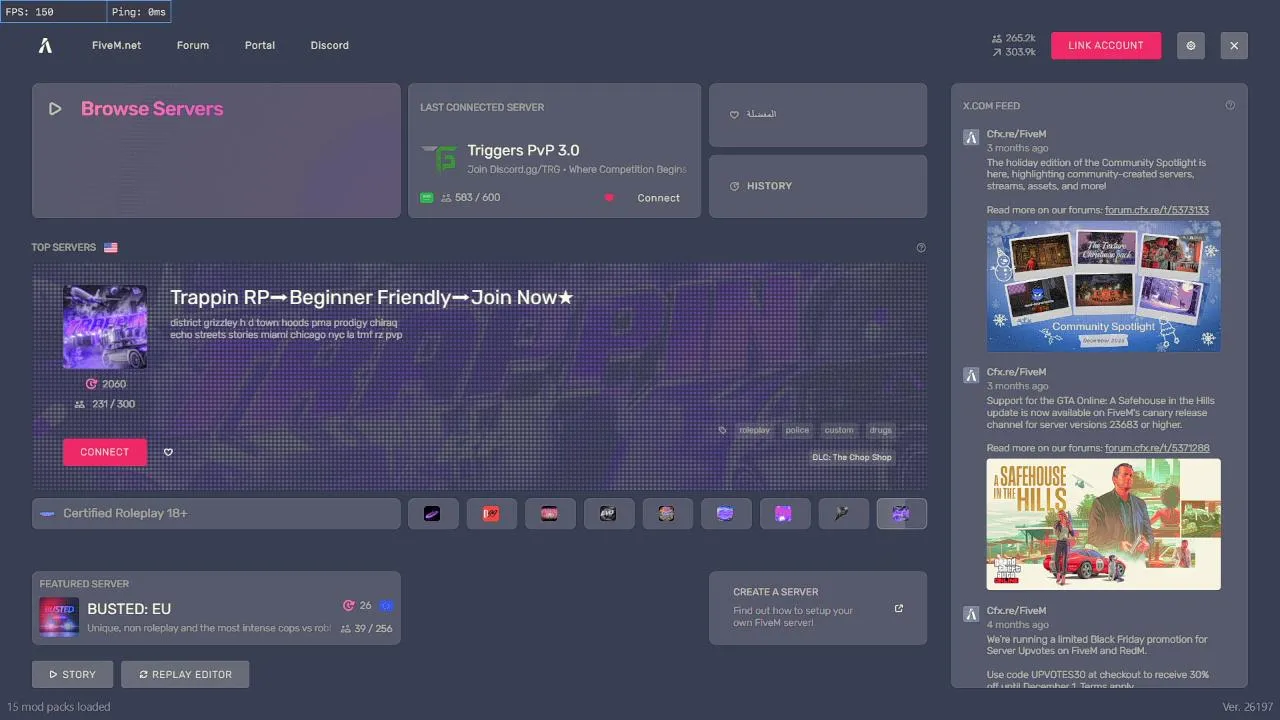Click the Trappin RP Beginner Friendly title
Viewport: 1280px width, 720px height.
[371, 297]
